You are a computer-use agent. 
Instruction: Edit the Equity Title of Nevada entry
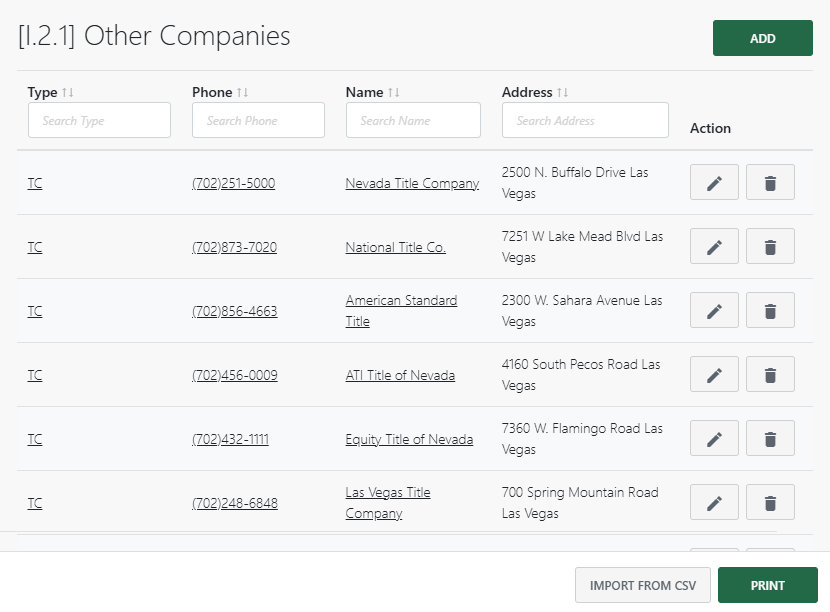tap(713, 438)
